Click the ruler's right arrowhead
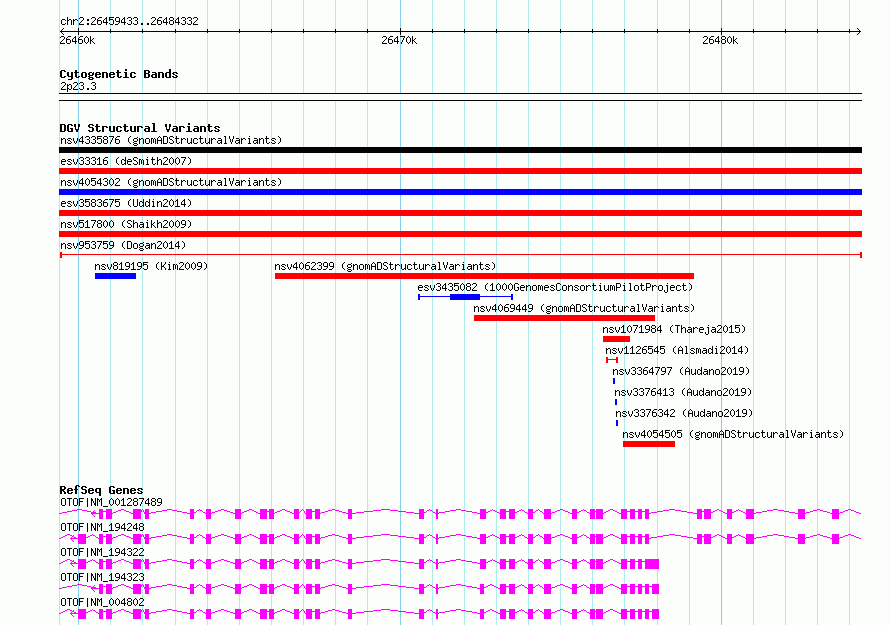Screen dimensions: 890x625 click(x=858, y=32)
